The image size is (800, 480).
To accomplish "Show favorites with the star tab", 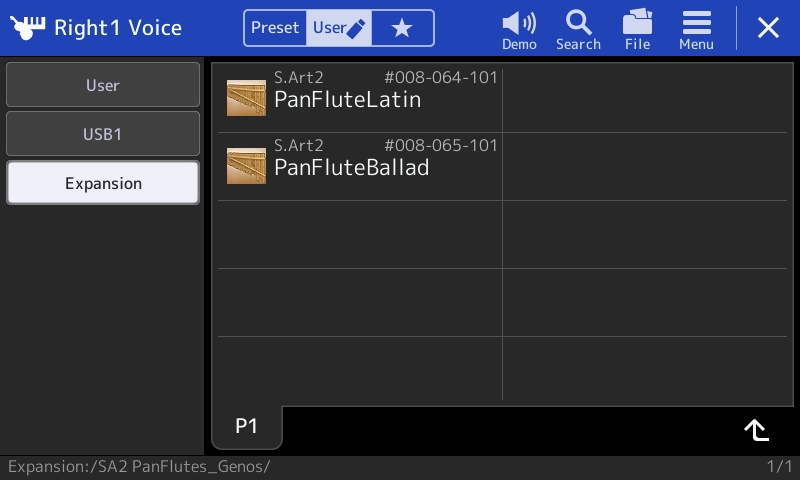I will [x=402, y=28].
